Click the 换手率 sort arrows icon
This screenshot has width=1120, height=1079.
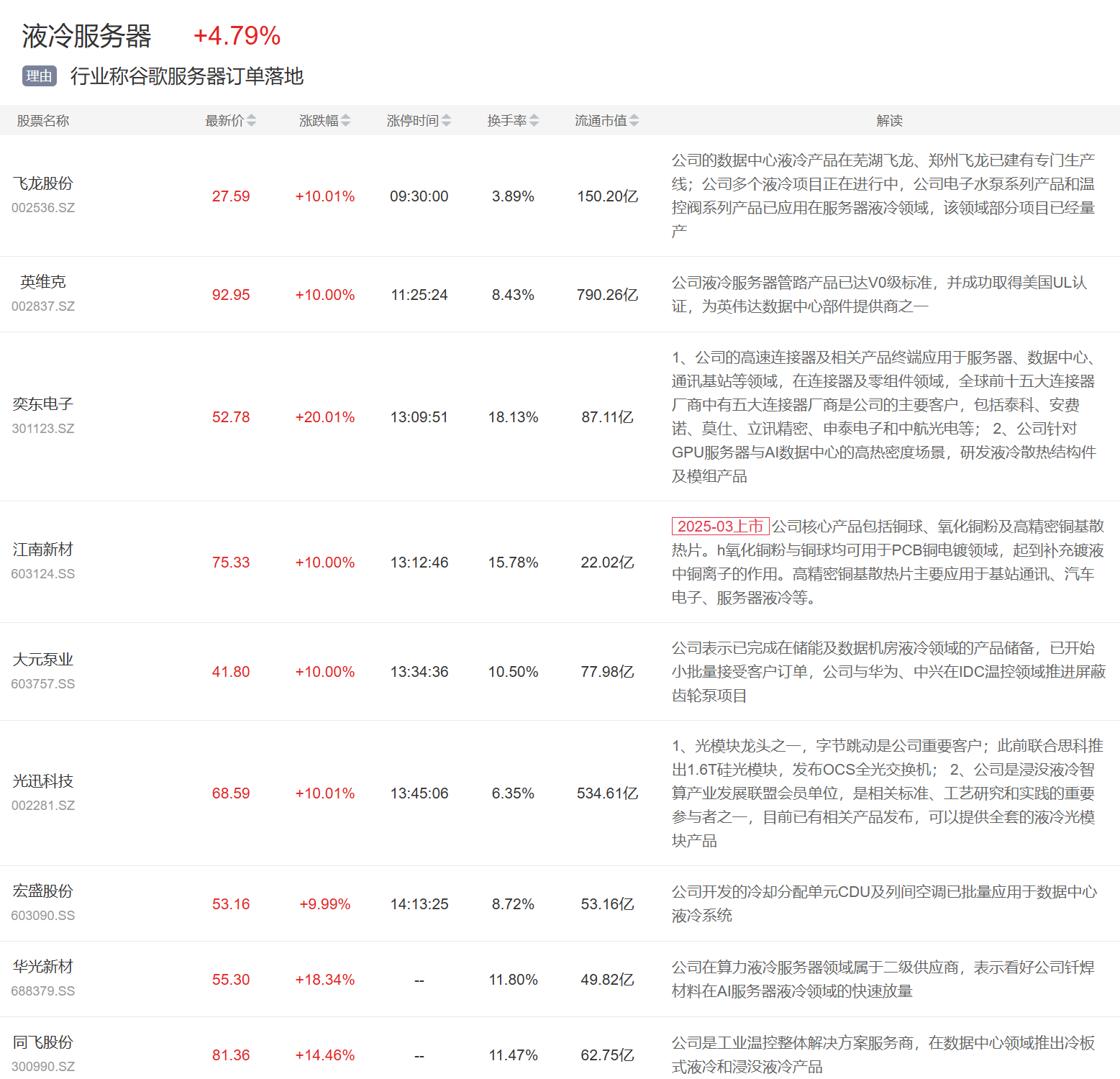534,121
